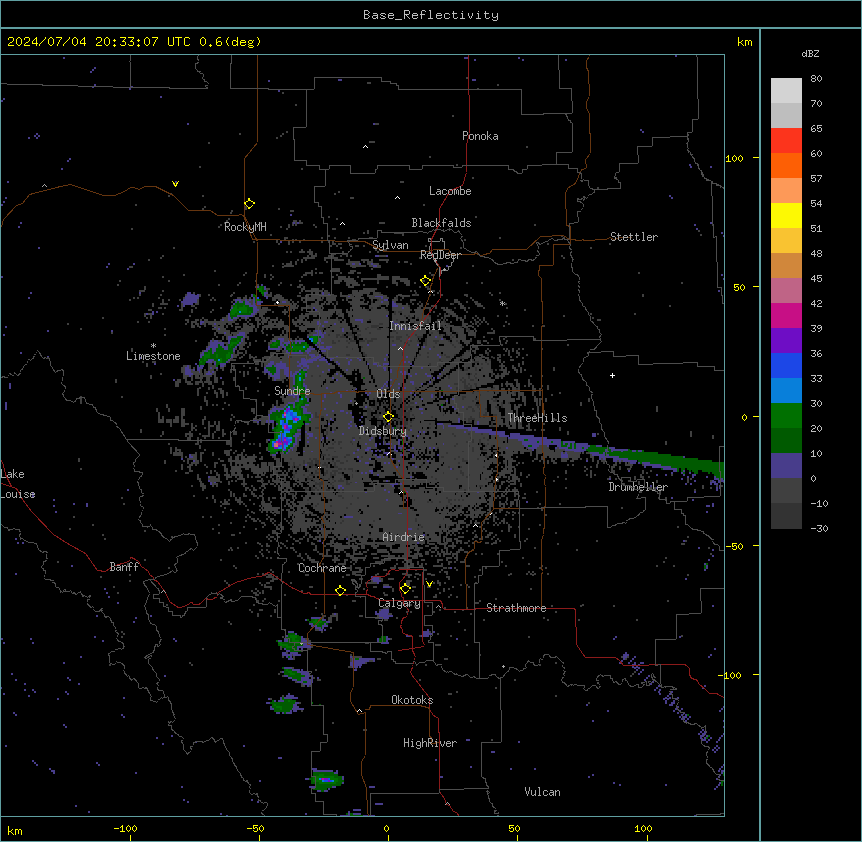This screenshot has width=862, height=842.
Task: Click the -30 value in the dBZ legend
Action: [x=819, y=529]
